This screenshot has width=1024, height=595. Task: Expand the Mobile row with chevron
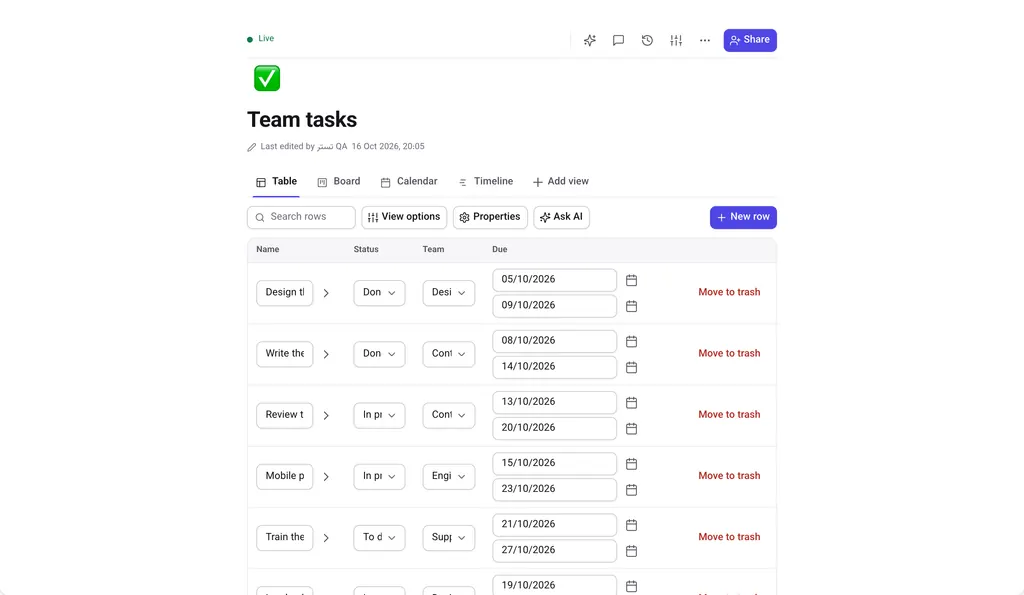coord(326,477)
